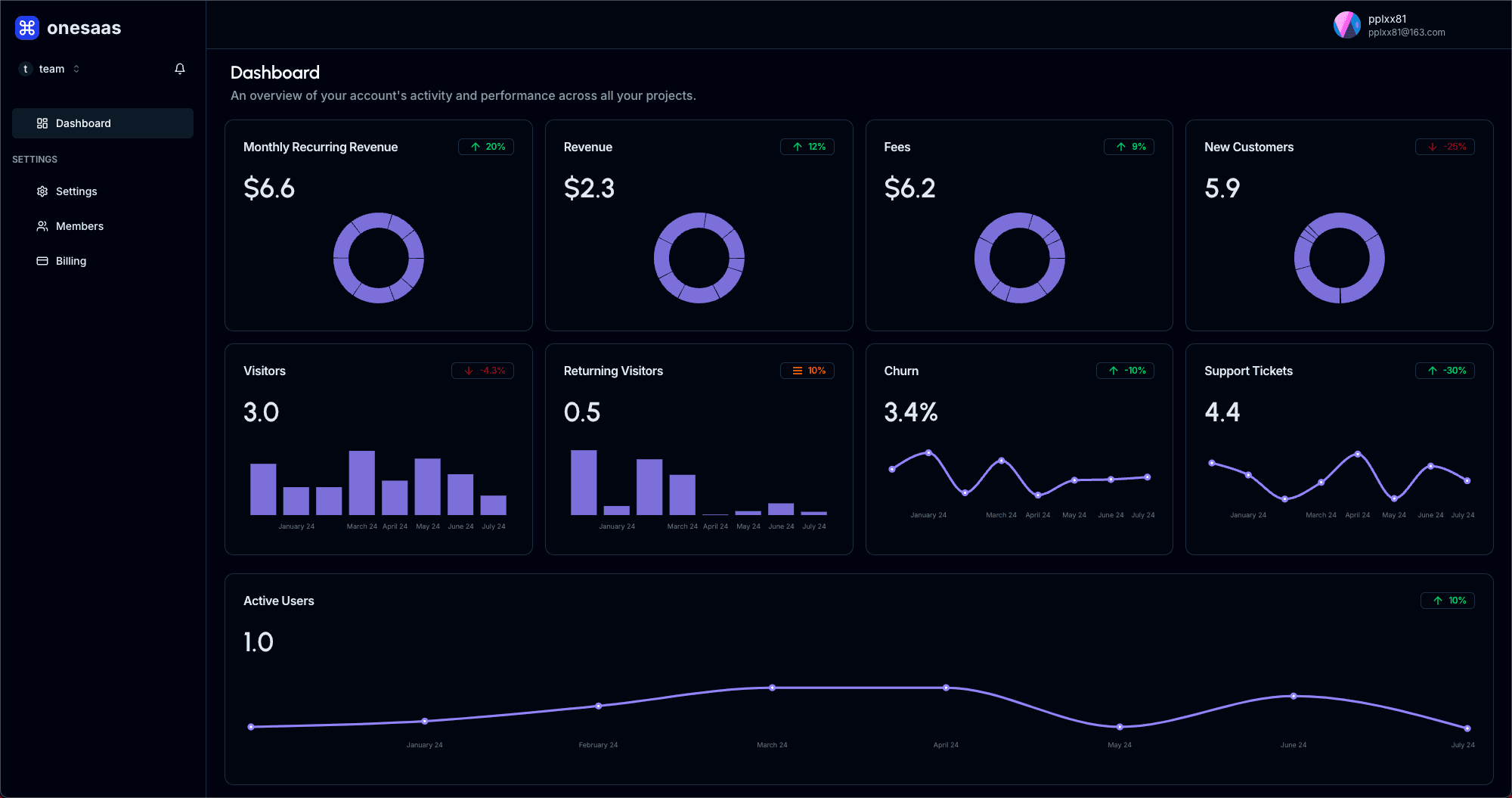The height and width of the screenshot is (798, 1512).
Task: Click the 3.4% Churn value
Action: click(911, 412)
